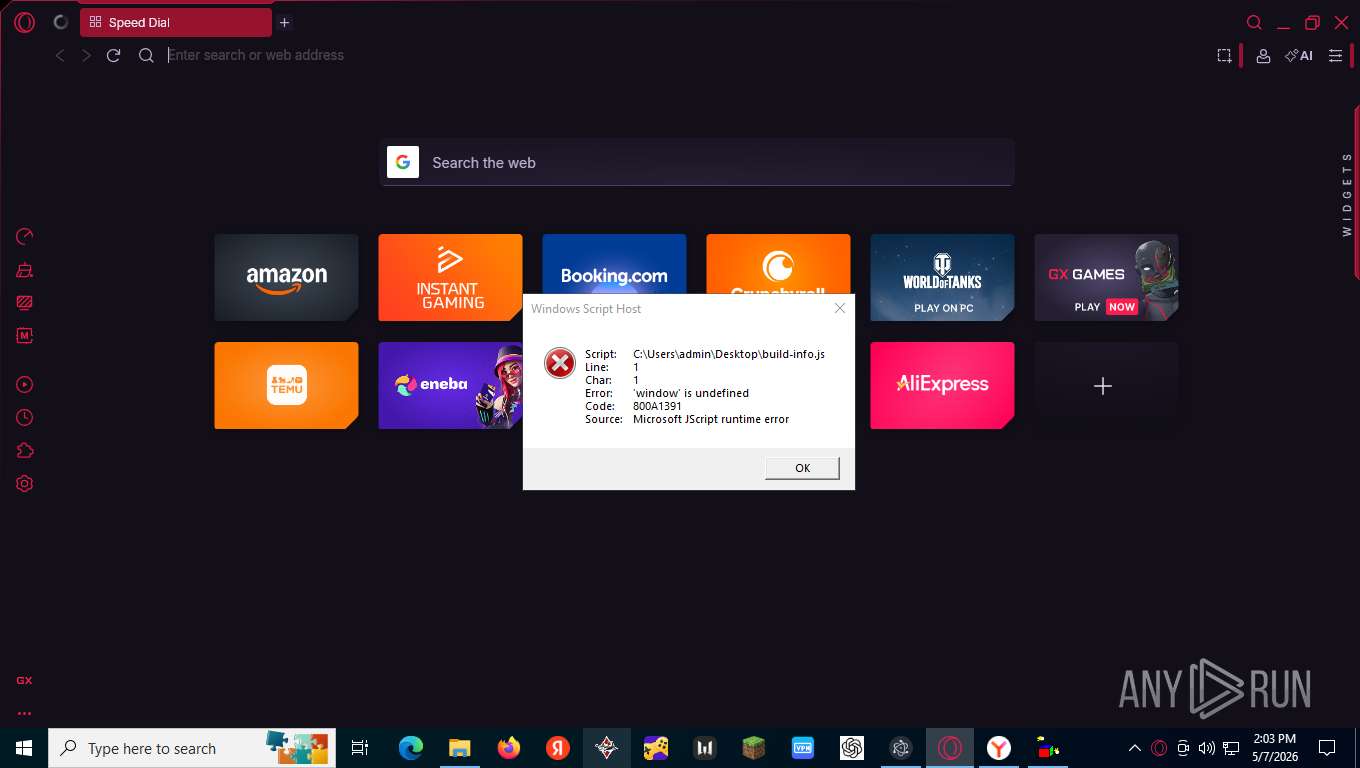
Task: Open the Temu speed dial tile
Action: pos(286,385)
